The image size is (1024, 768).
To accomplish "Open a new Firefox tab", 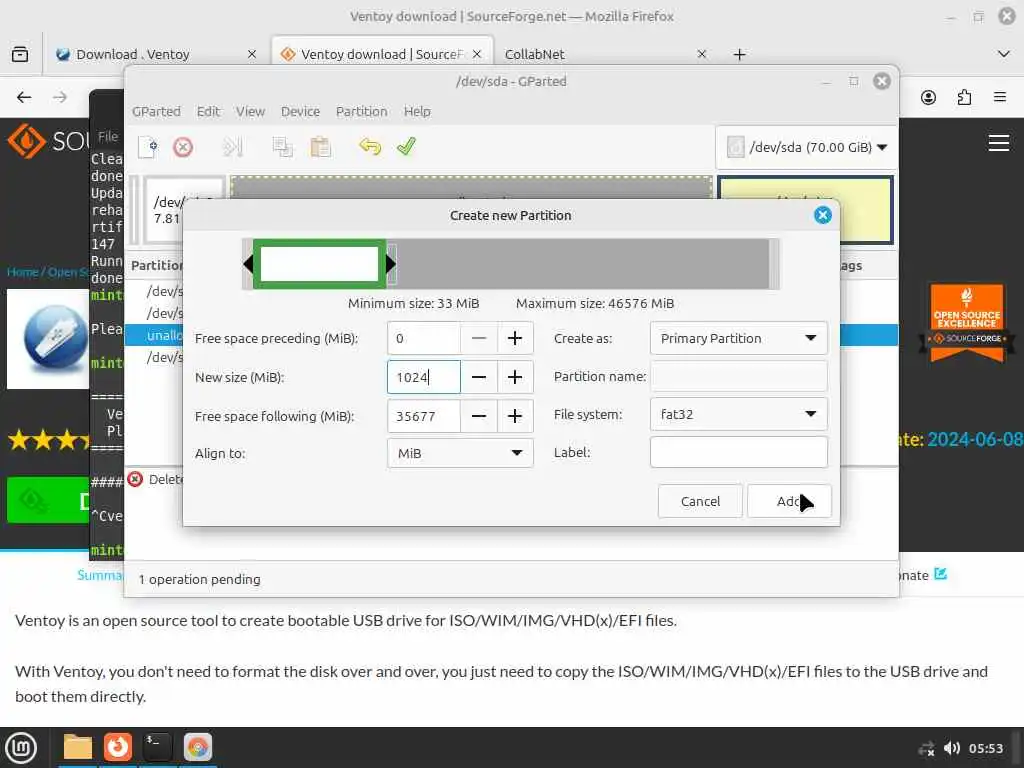I will click(739, 54).
